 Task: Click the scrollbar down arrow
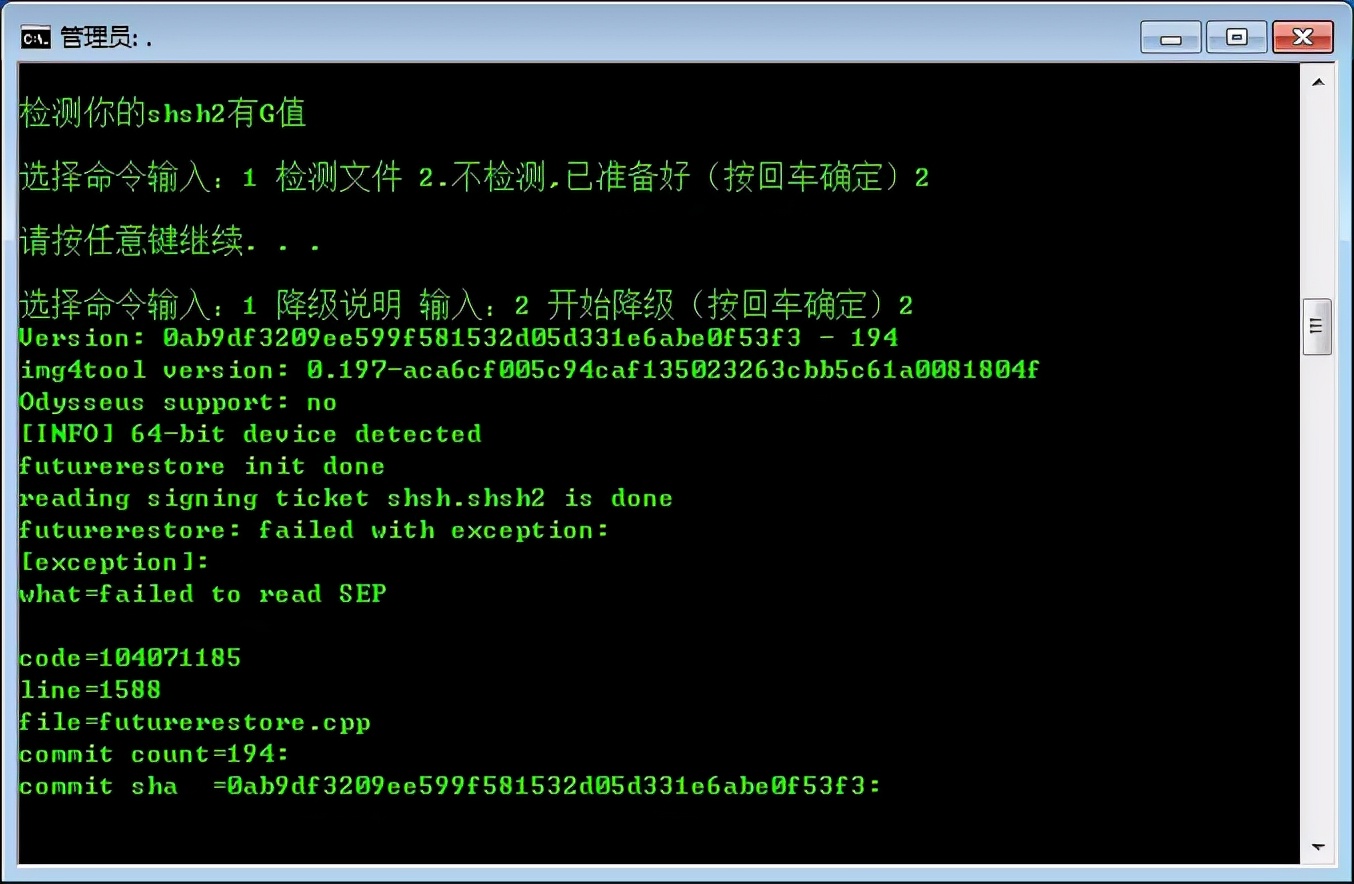pyautogui.click(x=1317, y=845)
